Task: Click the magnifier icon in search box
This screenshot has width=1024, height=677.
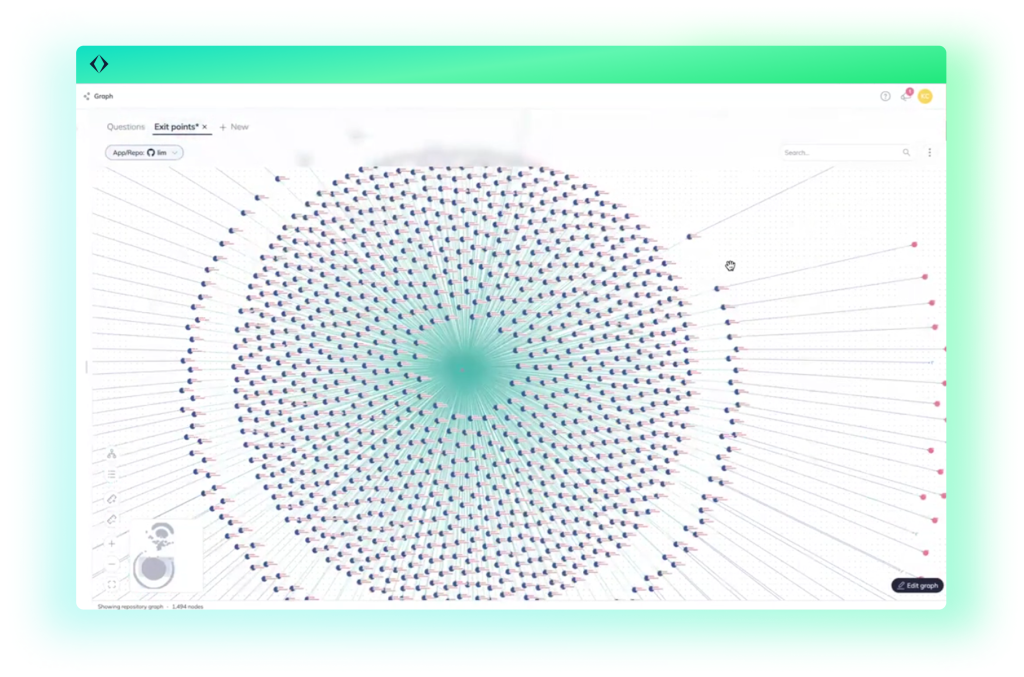Action: [907, 153]
